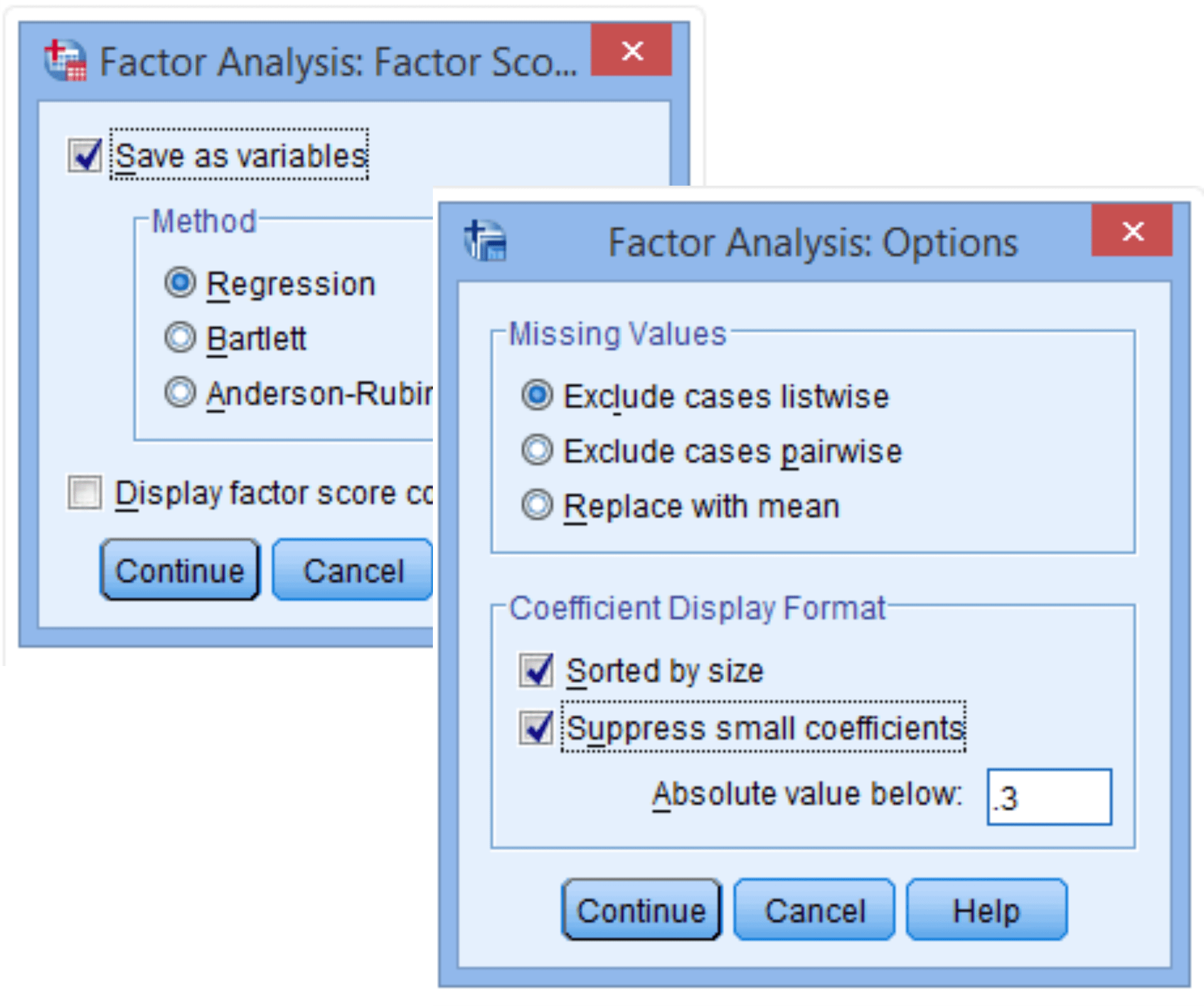
Task: Close the Factor Analysis Options dialog
Action: [1132, 232]
